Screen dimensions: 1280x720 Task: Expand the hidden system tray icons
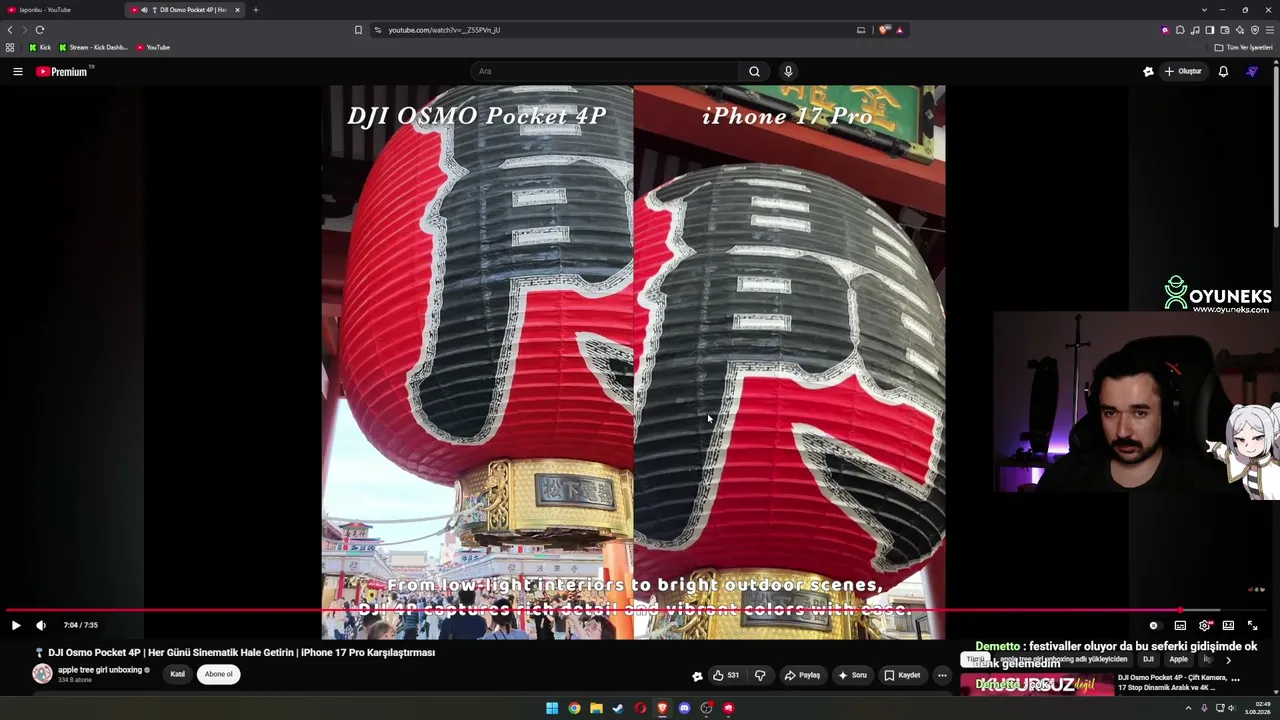(x=1189, y=708)
